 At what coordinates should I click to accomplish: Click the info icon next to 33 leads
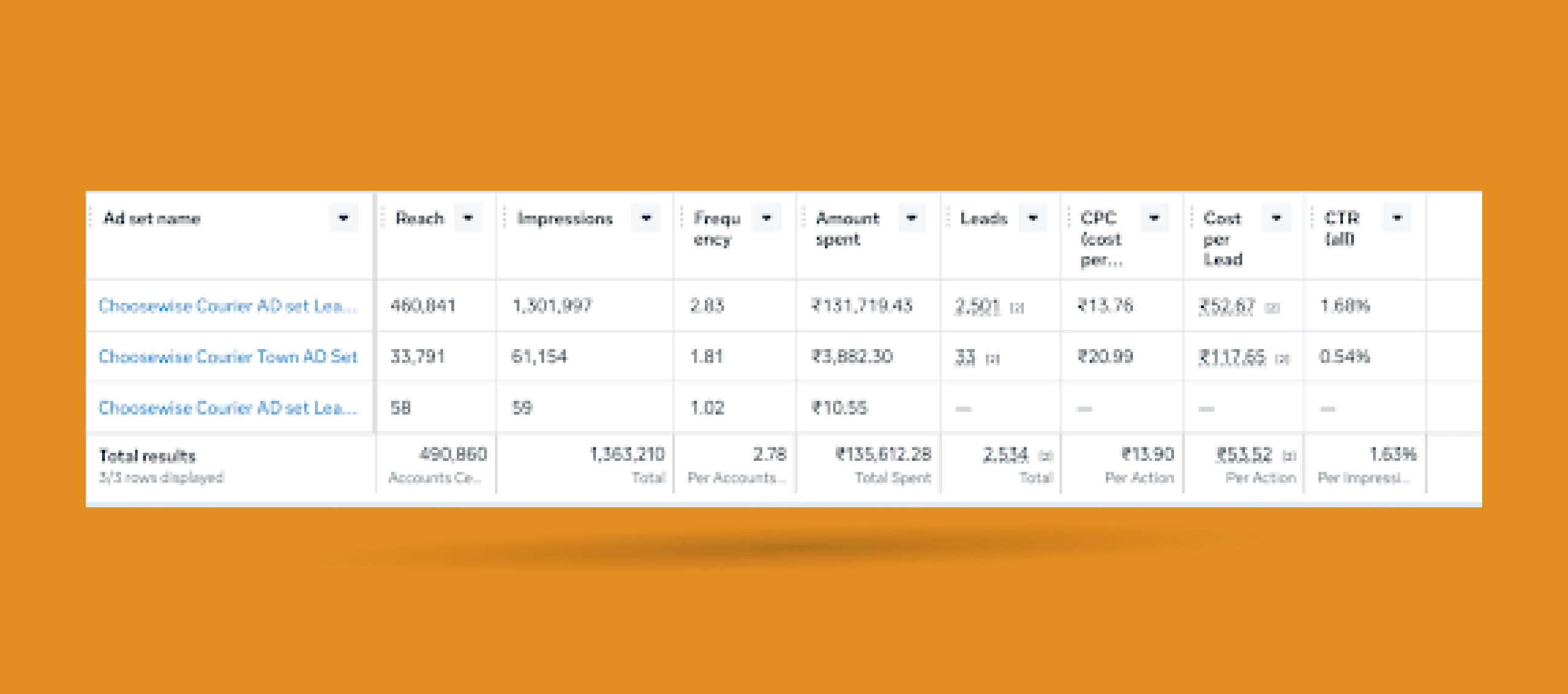(x=992, y=359)
